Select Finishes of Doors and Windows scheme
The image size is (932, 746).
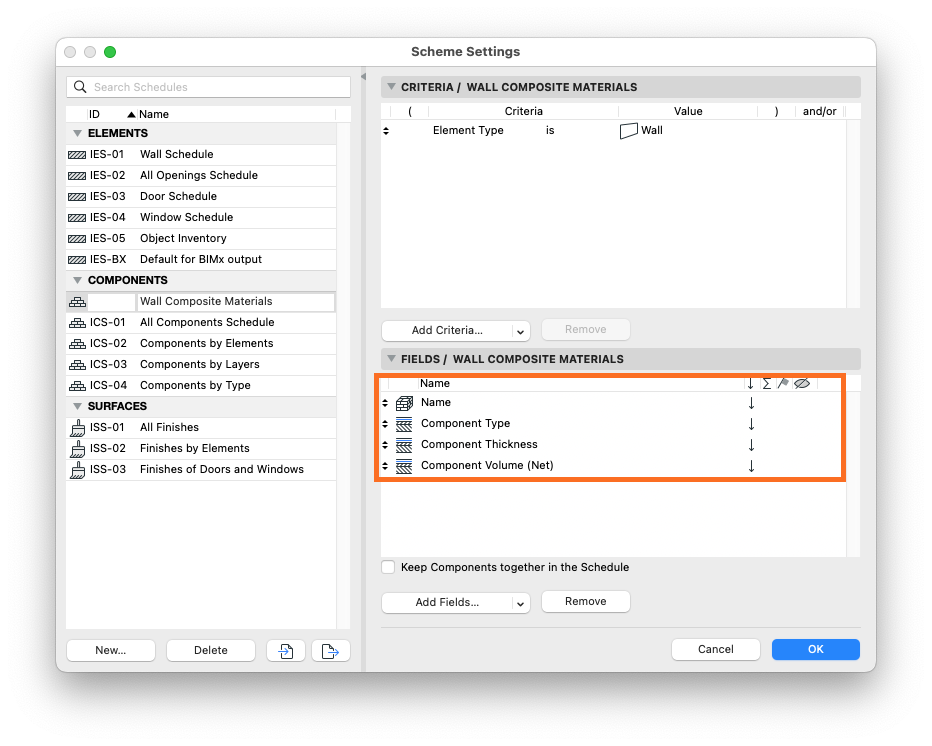pyautogui.click(x=201, y=470)
